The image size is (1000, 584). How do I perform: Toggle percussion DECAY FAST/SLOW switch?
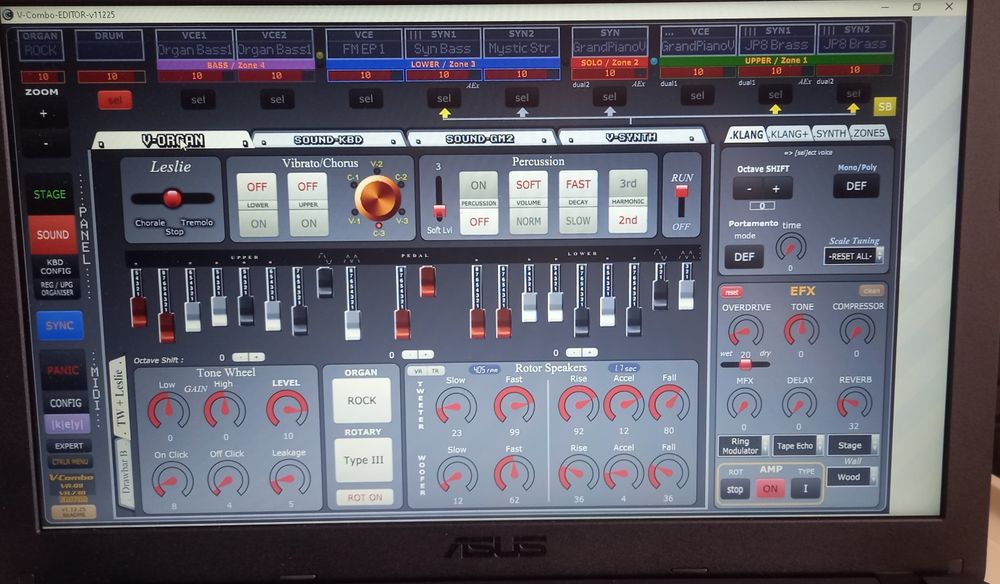point(578,201)
